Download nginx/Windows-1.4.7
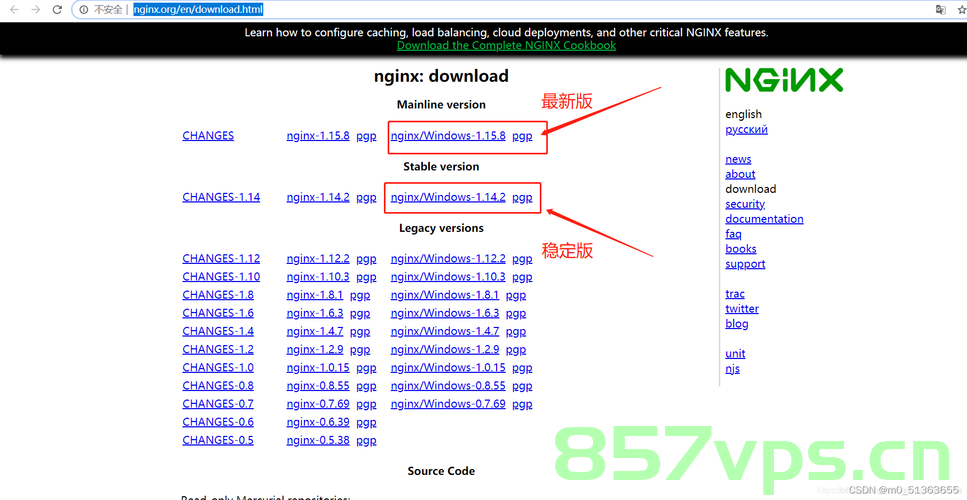This screenshot has height=500, width=967. click(445, 331)
